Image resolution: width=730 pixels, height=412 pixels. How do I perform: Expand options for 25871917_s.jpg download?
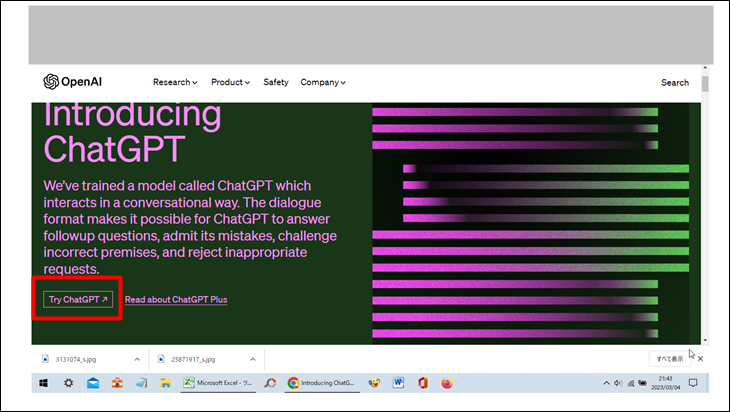tap(252, 359)
